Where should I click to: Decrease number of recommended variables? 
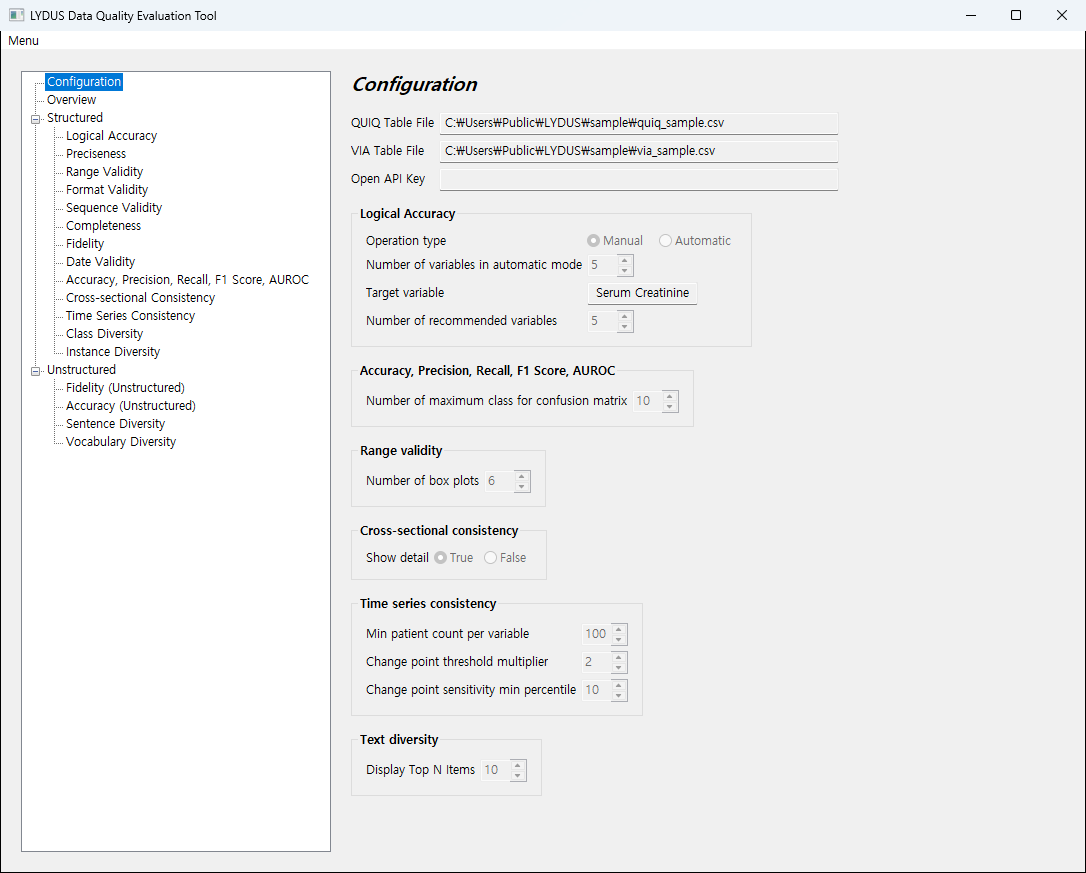point(625,327)
